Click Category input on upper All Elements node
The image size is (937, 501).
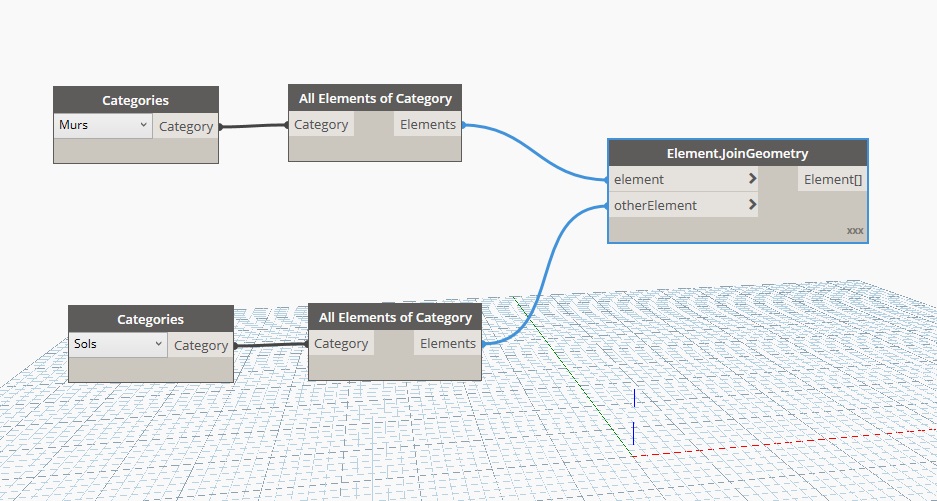pos(321,125)
